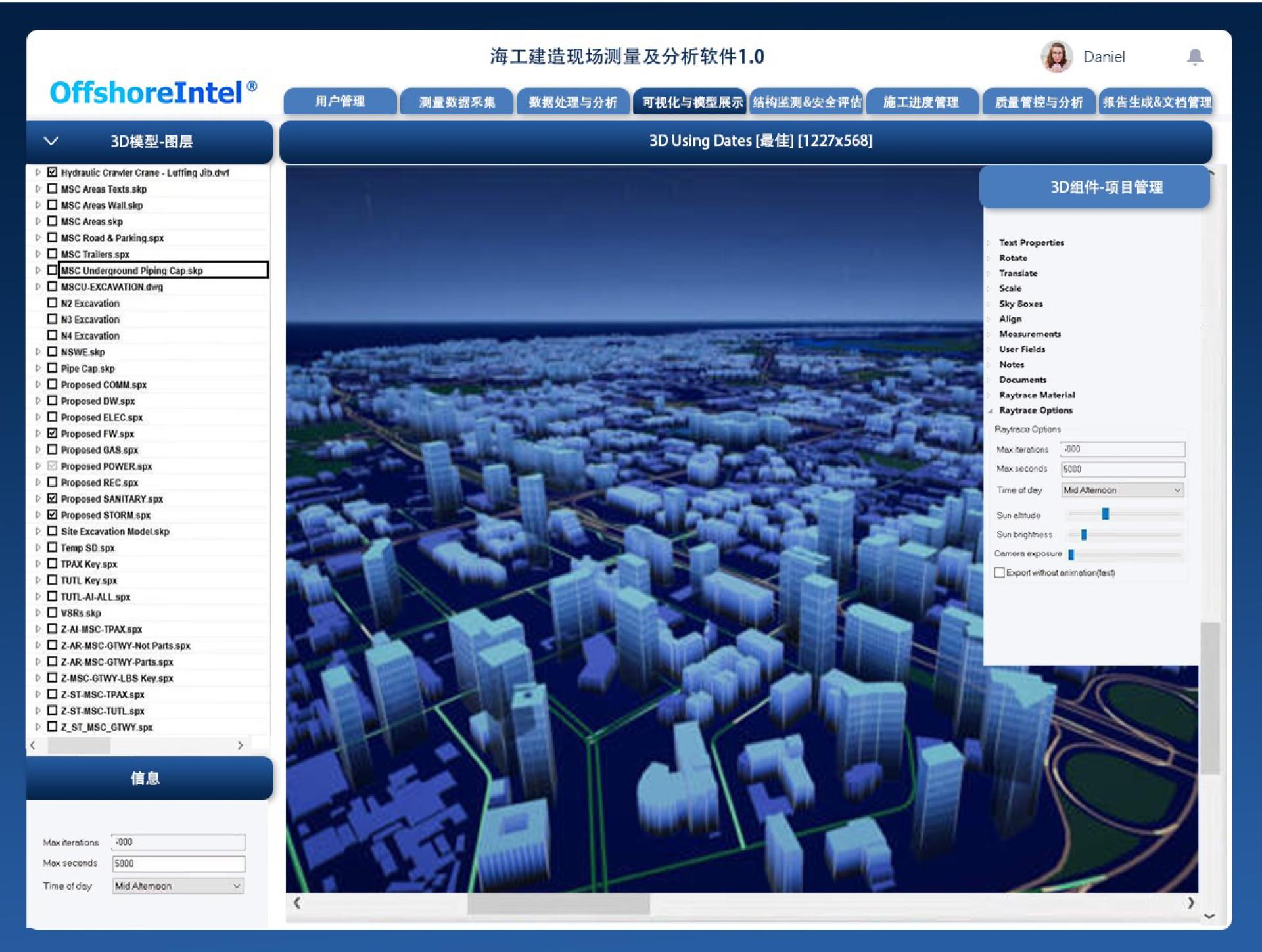Toggle Hydraulic Crawler Crane layer checkbox
The height and width of the screenshot is (952, 1262).
53,172
